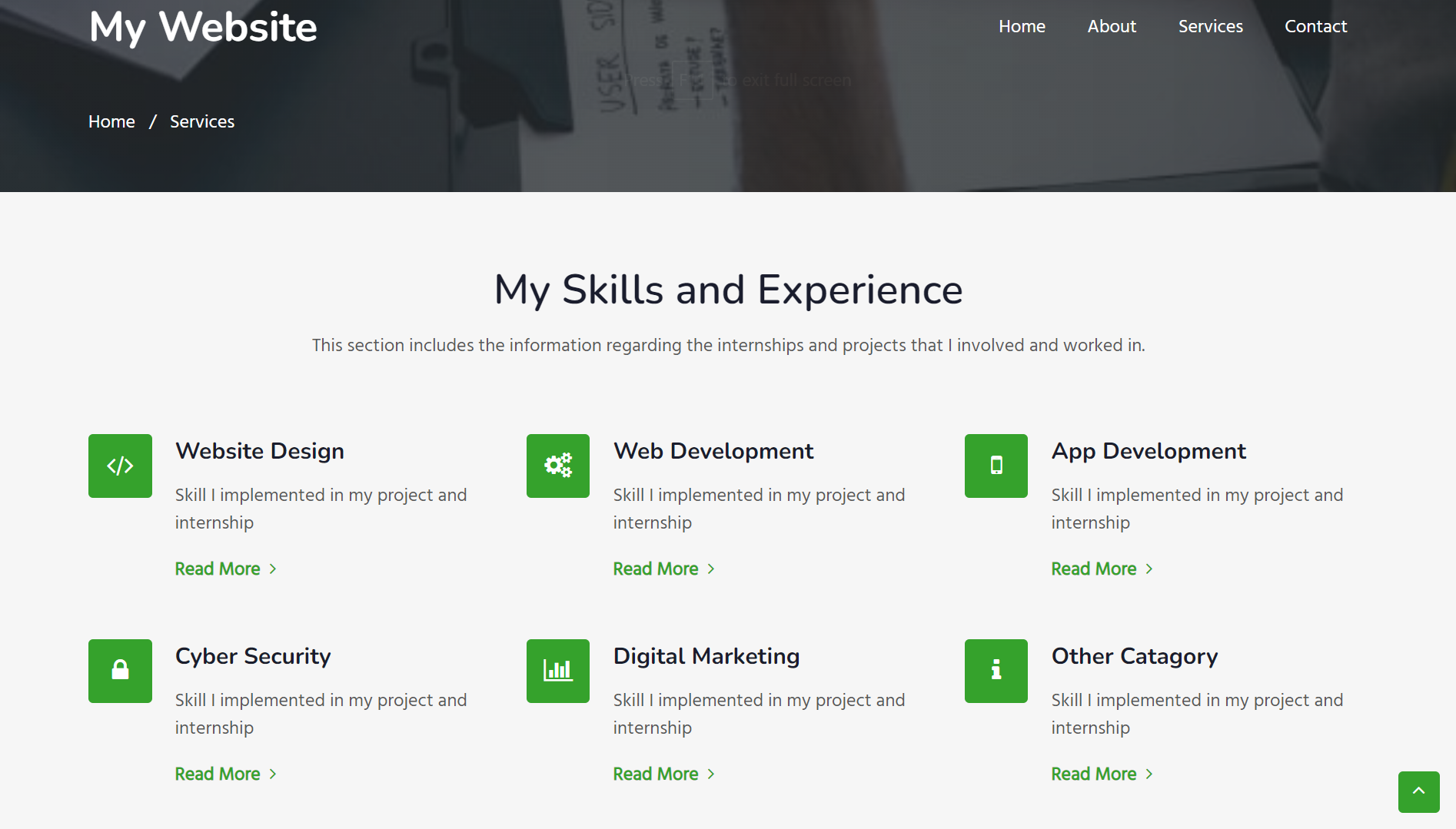Go to Services in the top navigation

point(1210,26)
